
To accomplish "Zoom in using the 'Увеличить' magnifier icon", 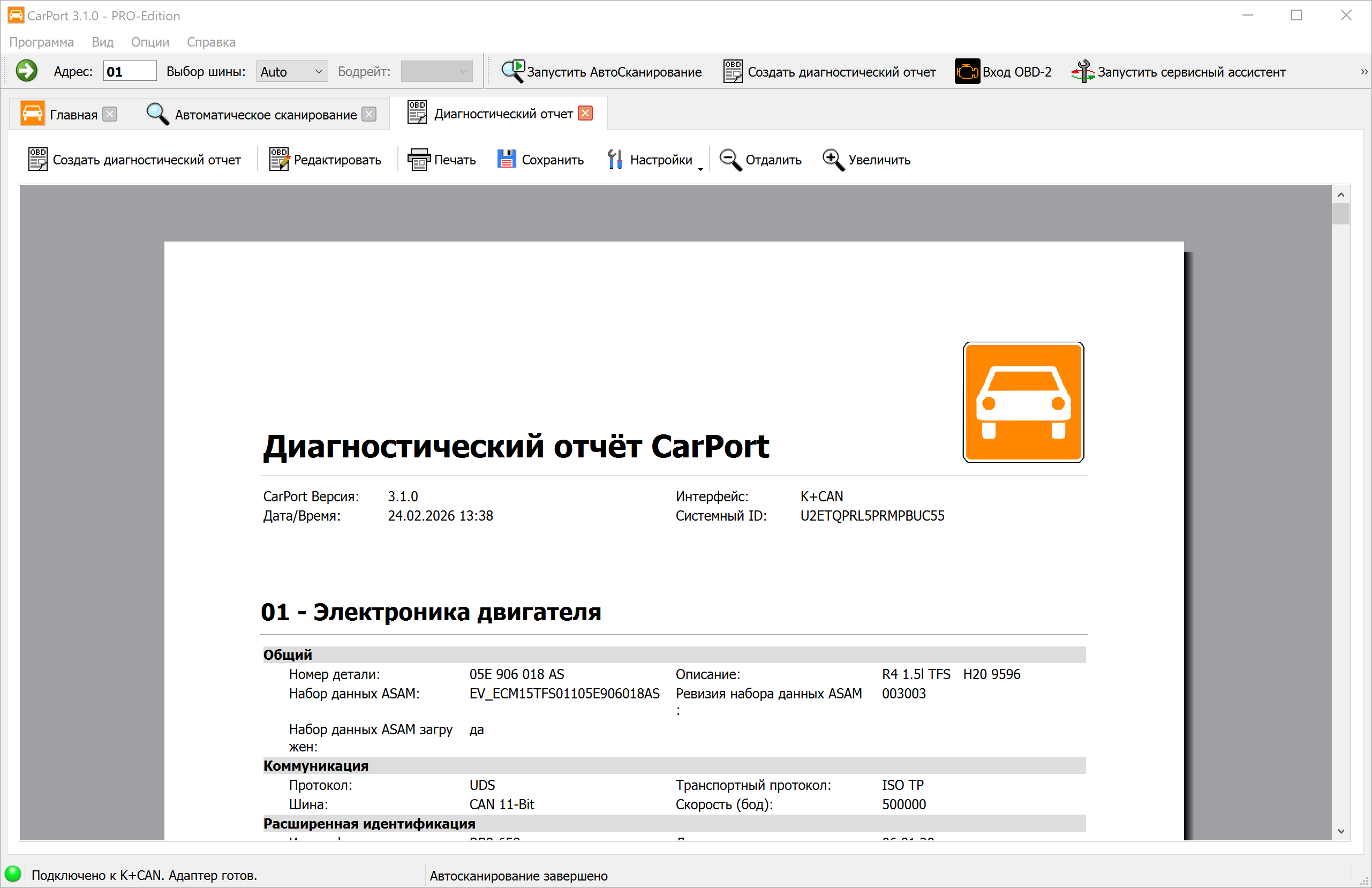I will click(866, 159).
